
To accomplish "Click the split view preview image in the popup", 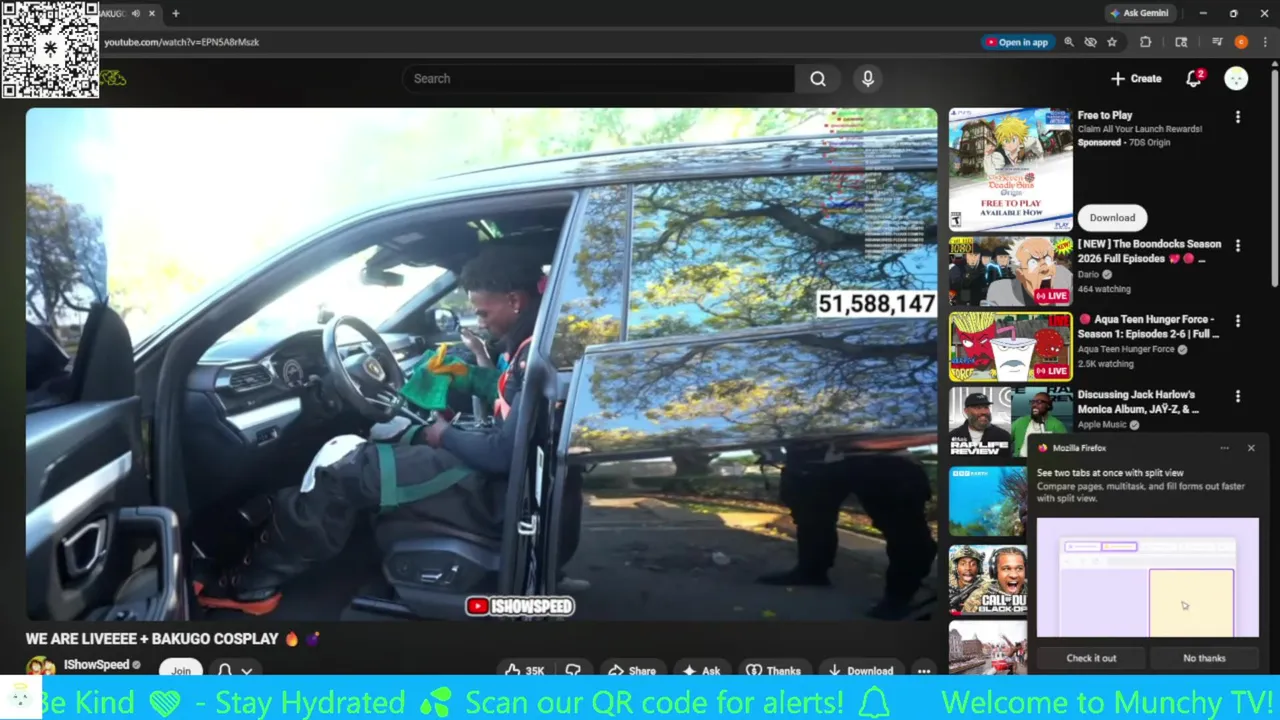I will (1148, 577).
